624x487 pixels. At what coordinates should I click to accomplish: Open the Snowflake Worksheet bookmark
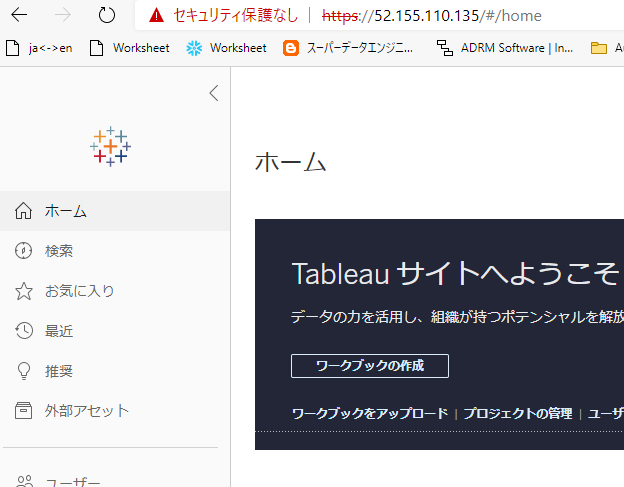click(226, 48)
